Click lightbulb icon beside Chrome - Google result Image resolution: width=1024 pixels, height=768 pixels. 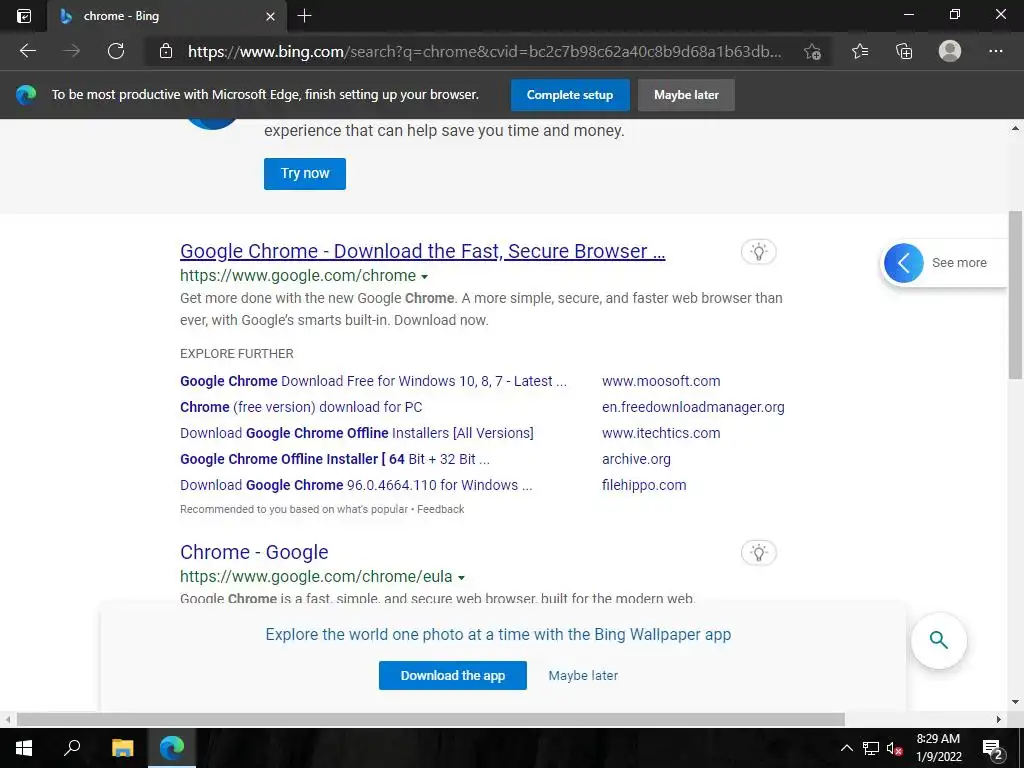[x=759, y=552]
